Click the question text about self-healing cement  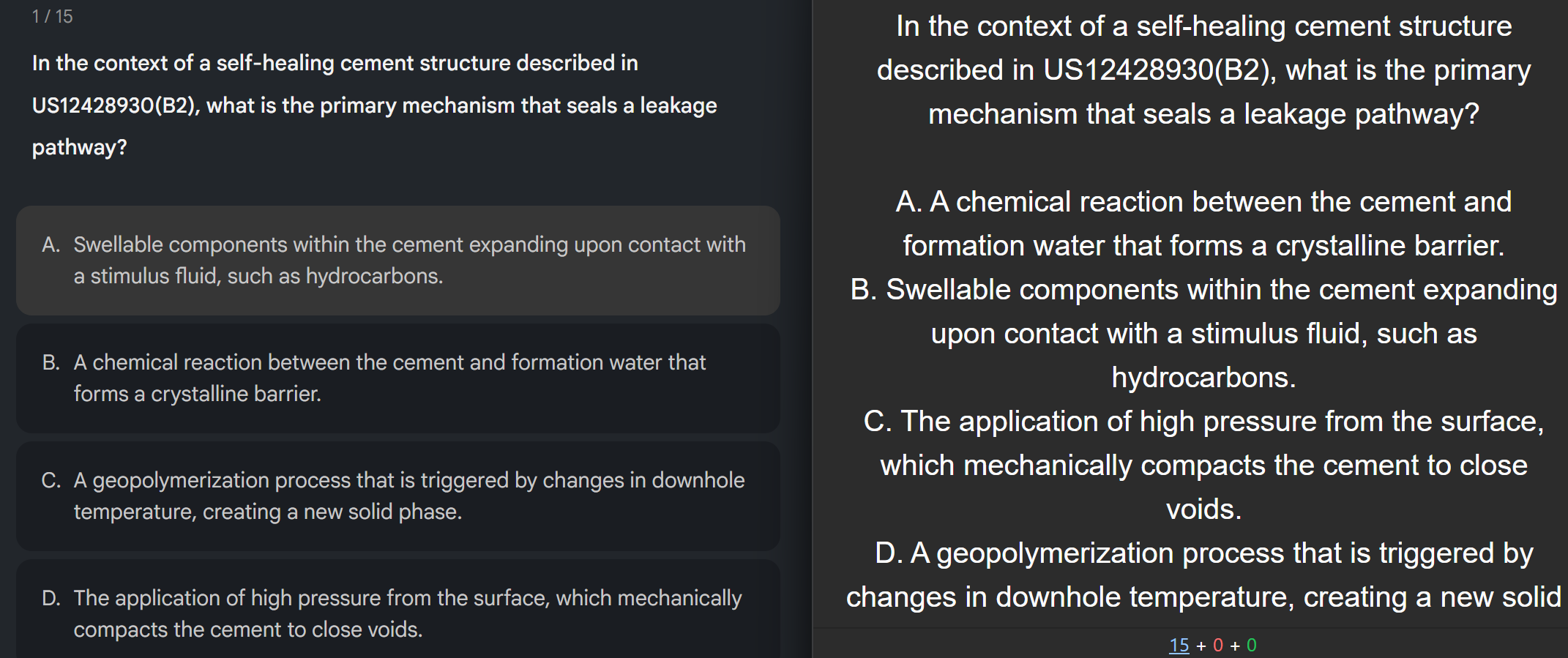pos(366,105)
